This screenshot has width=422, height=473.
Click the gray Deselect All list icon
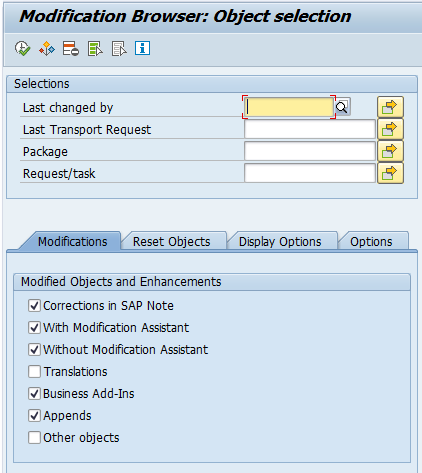(119, 49)
